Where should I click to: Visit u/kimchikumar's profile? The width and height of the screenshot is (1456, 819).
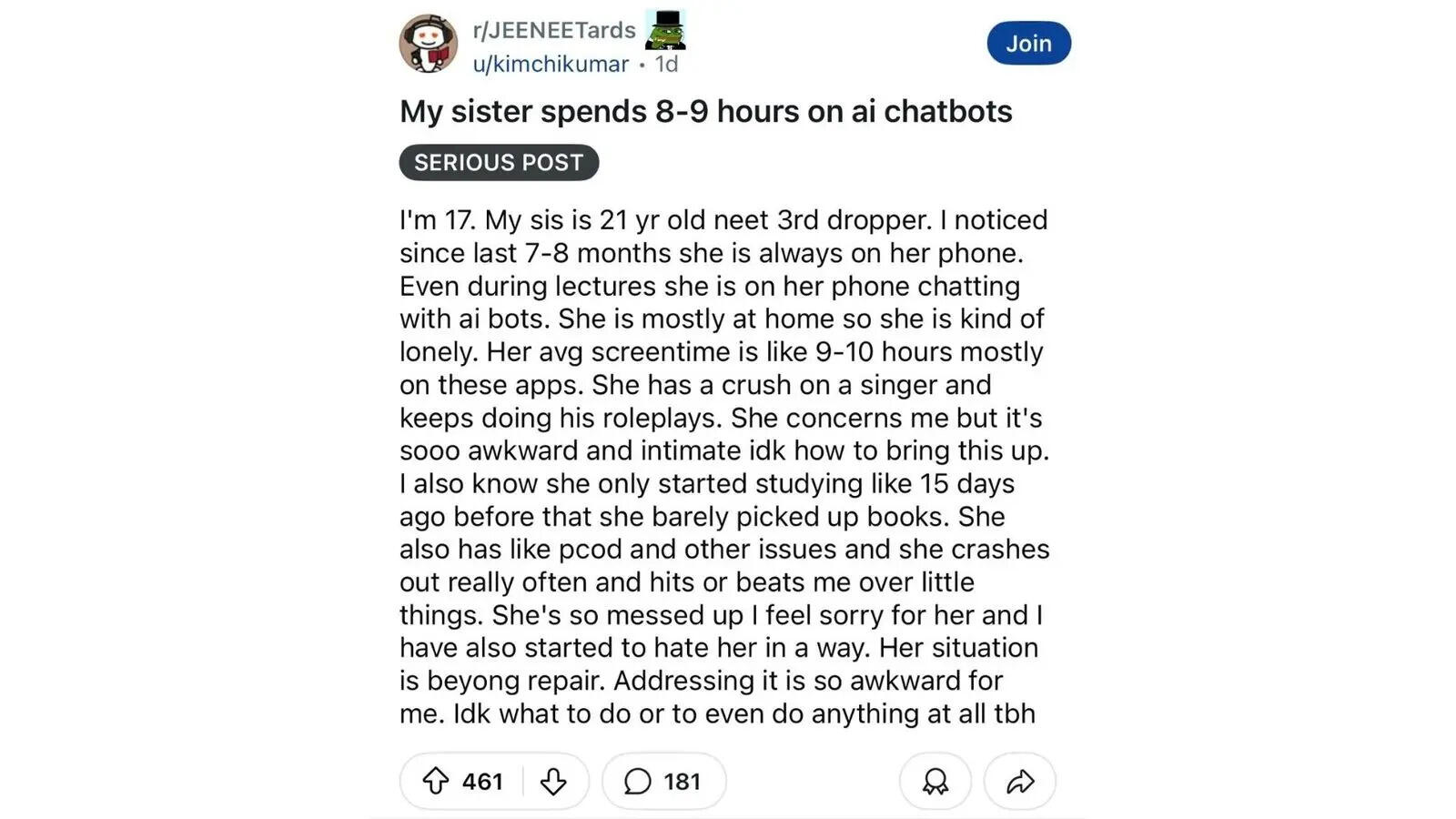[x=550, y=64]
